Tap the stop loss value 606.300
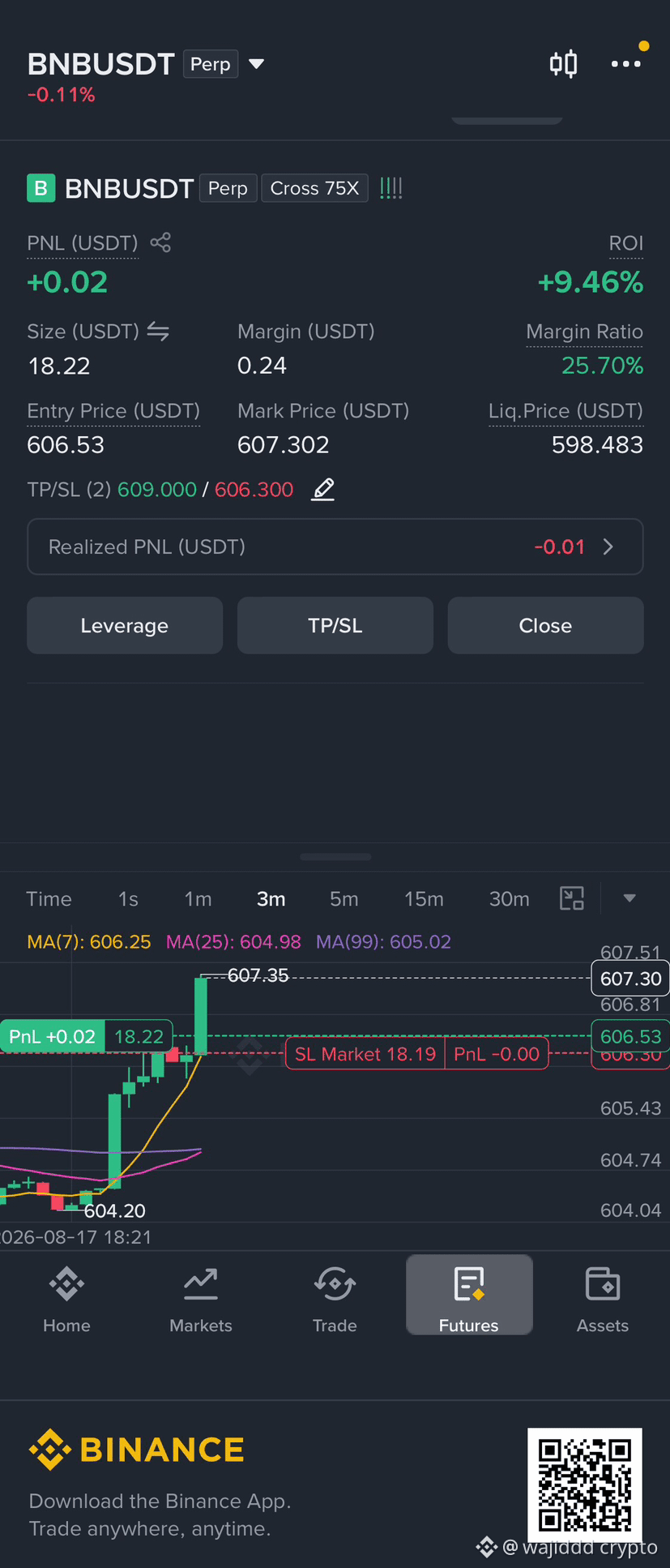Viewport: 670px width, 1568px height. (x=254, y=490)
